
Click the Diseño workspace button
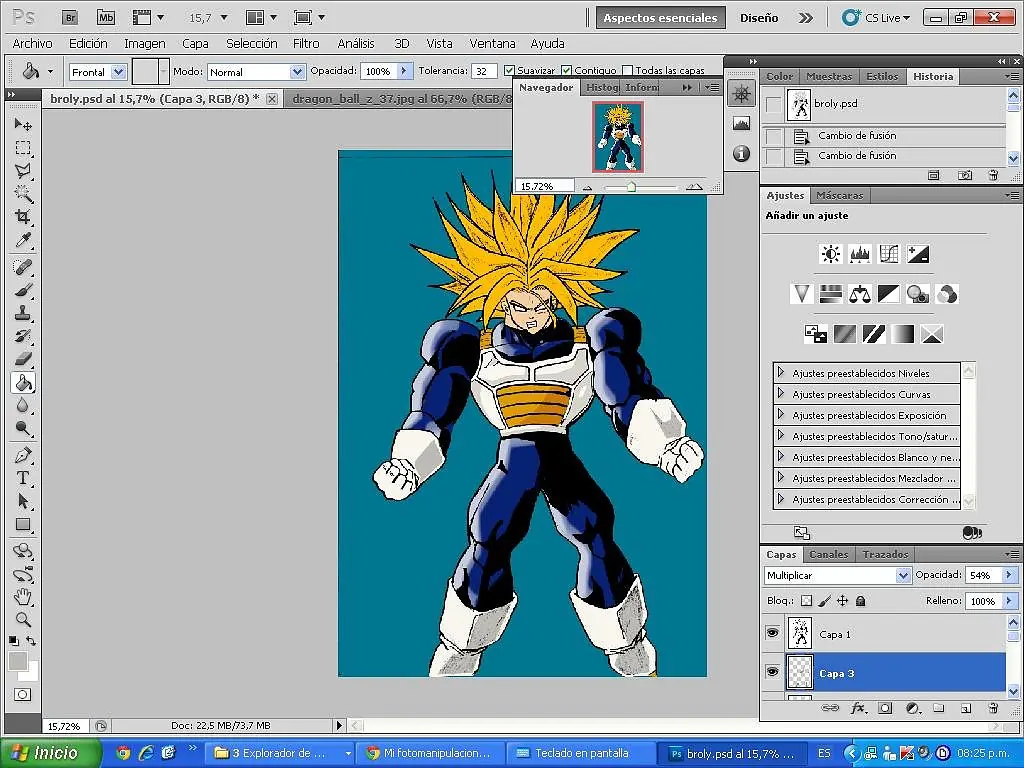(x=759, y=18)
